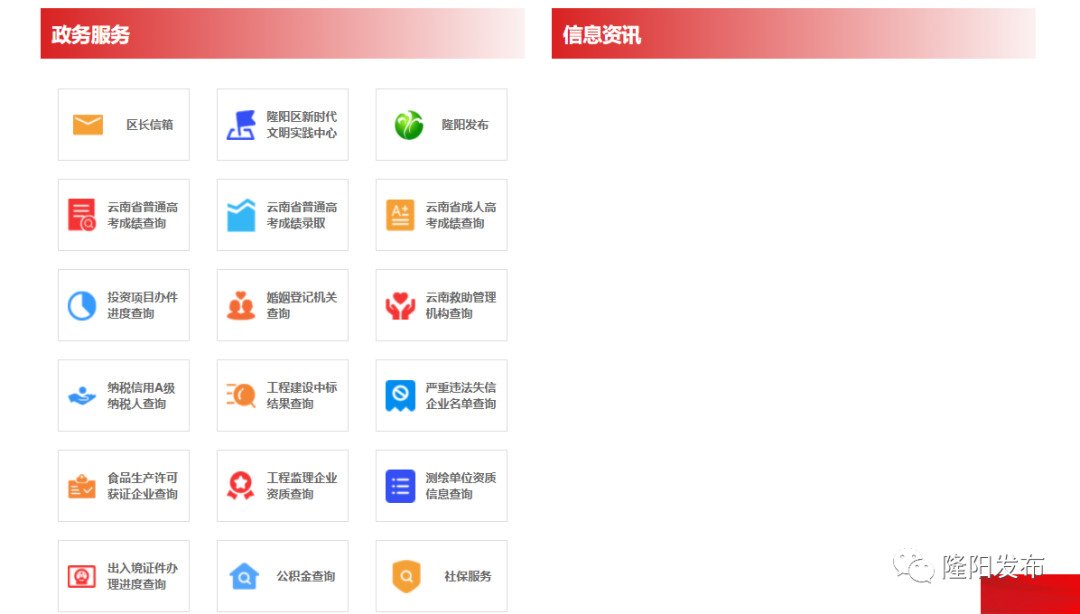Click the 工程建设中标结果查询 tile
Screen dimensions: 1080x614
pyautogui.click(x=282, y=394)
